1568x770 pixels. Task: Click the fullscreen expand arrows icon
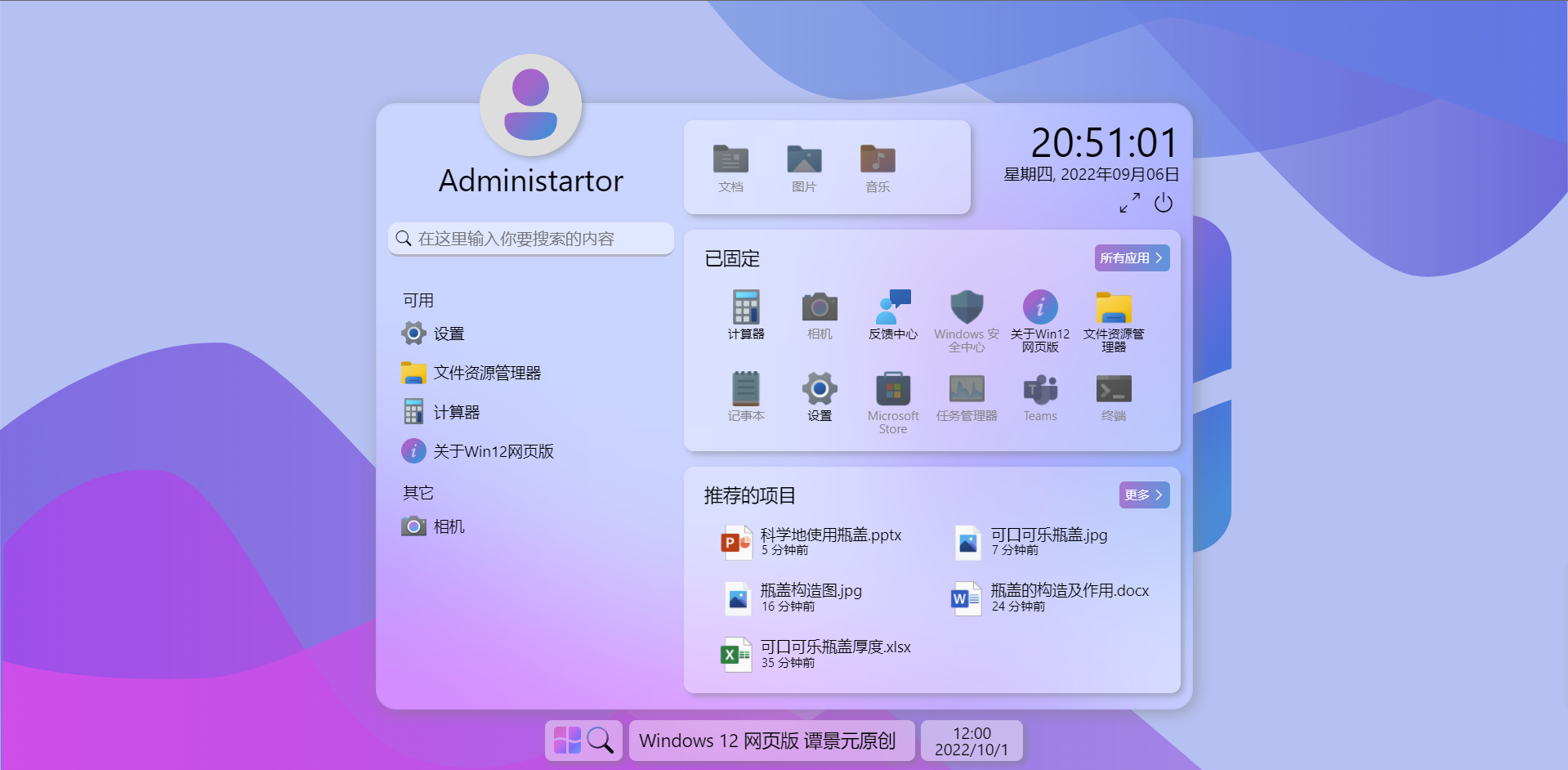(x=1130, y=203)
